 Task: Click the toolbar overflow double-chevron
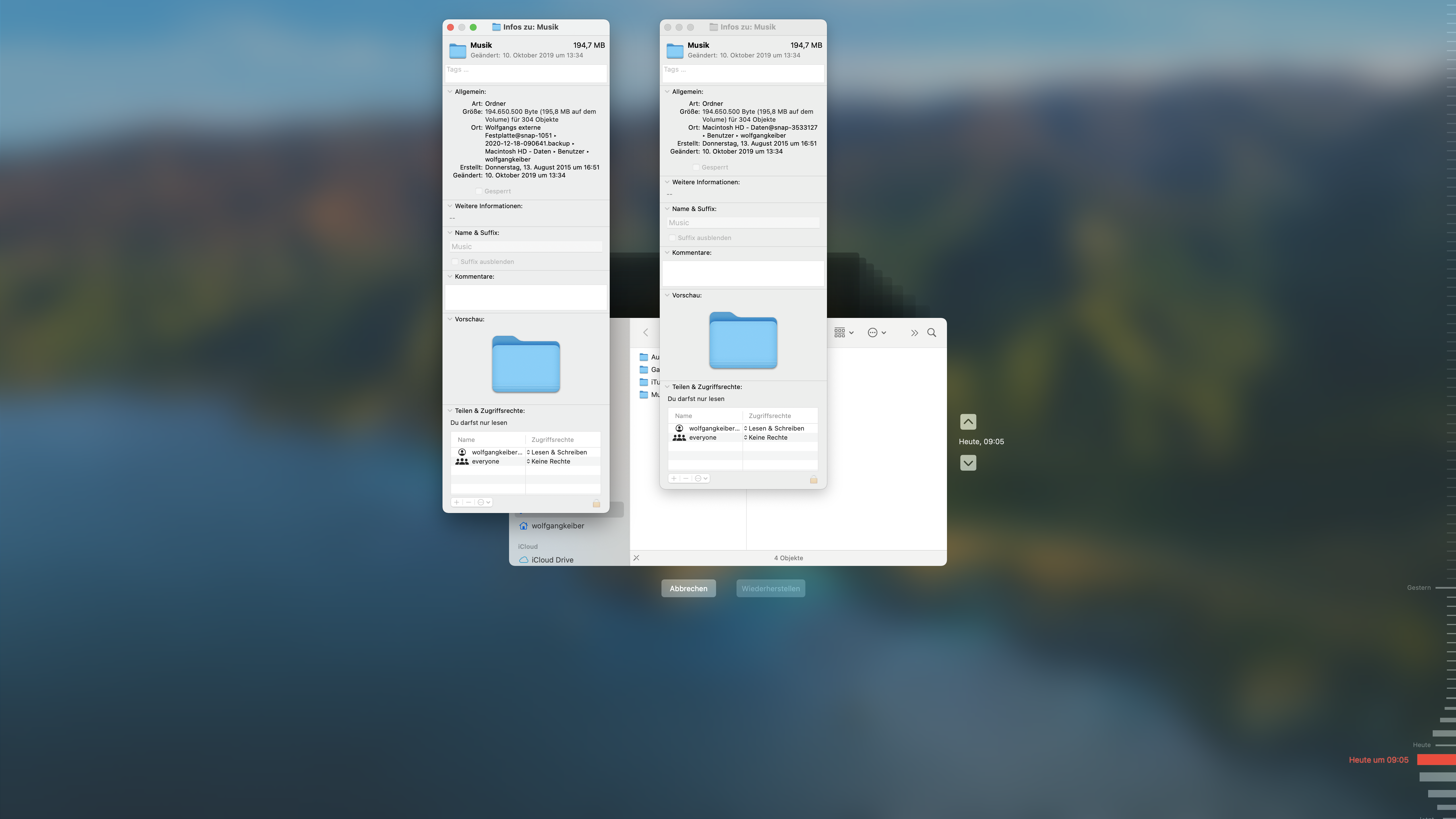[914, 333]
